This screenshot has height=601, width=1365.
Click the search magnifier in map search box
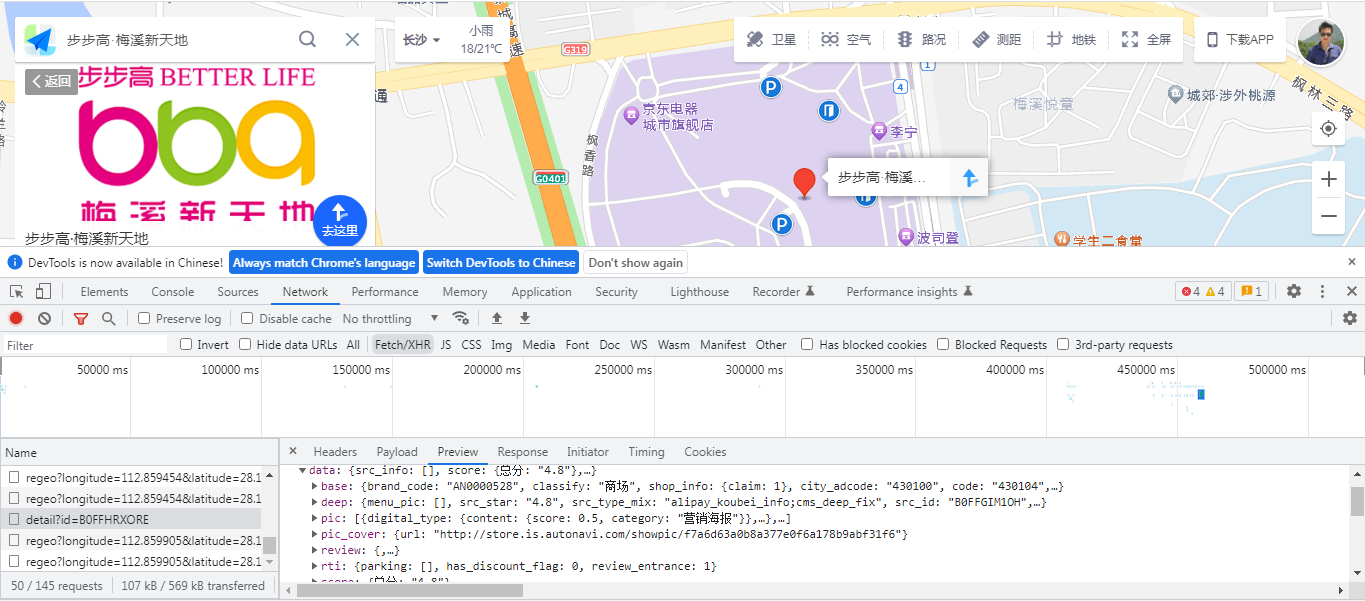tap(308, 39)
